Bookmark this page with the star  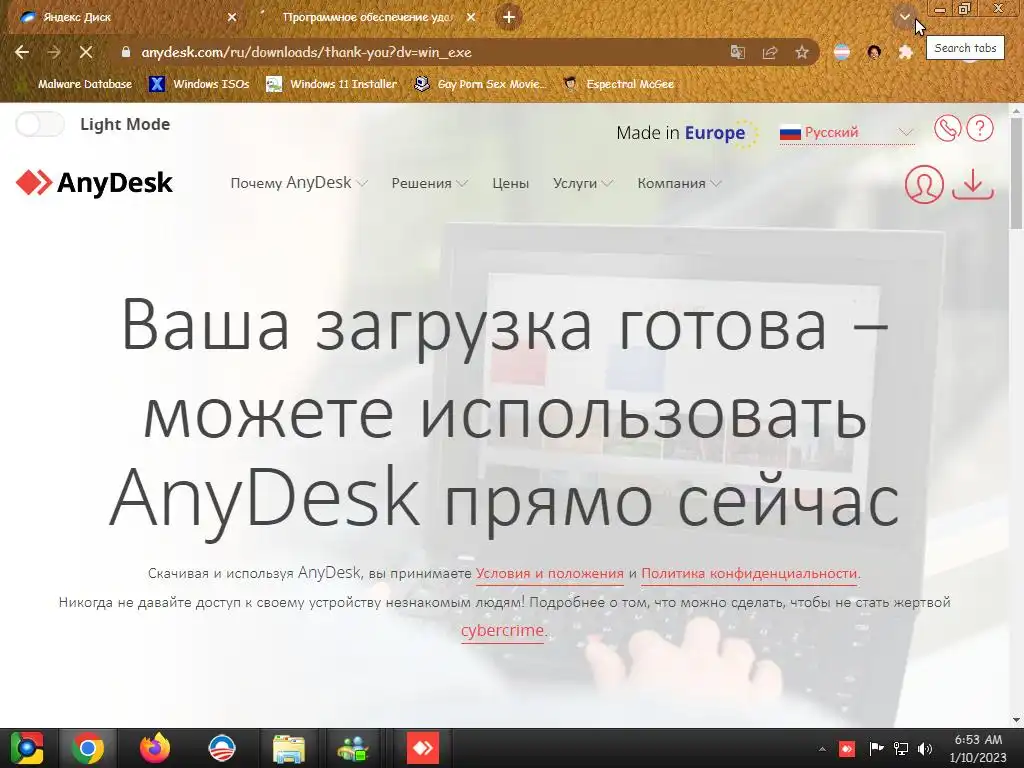pyautogui.click(x=802, y=52)
